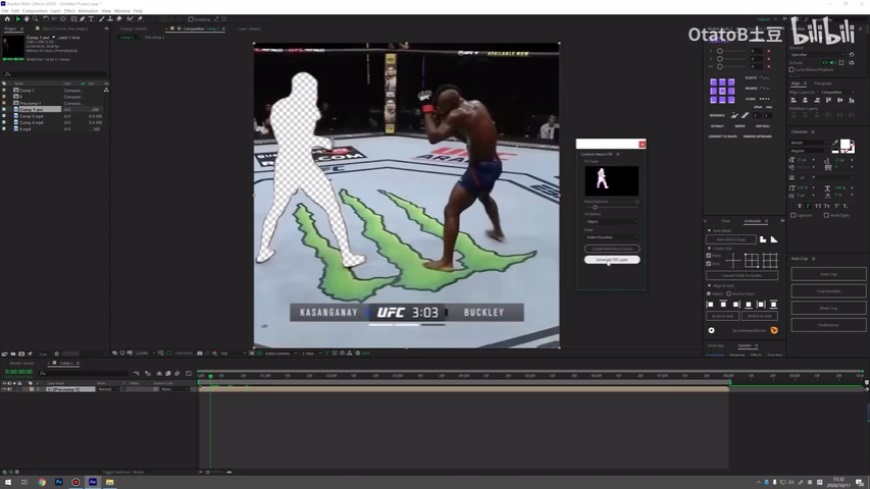Open the File menu

click(5, 11)
